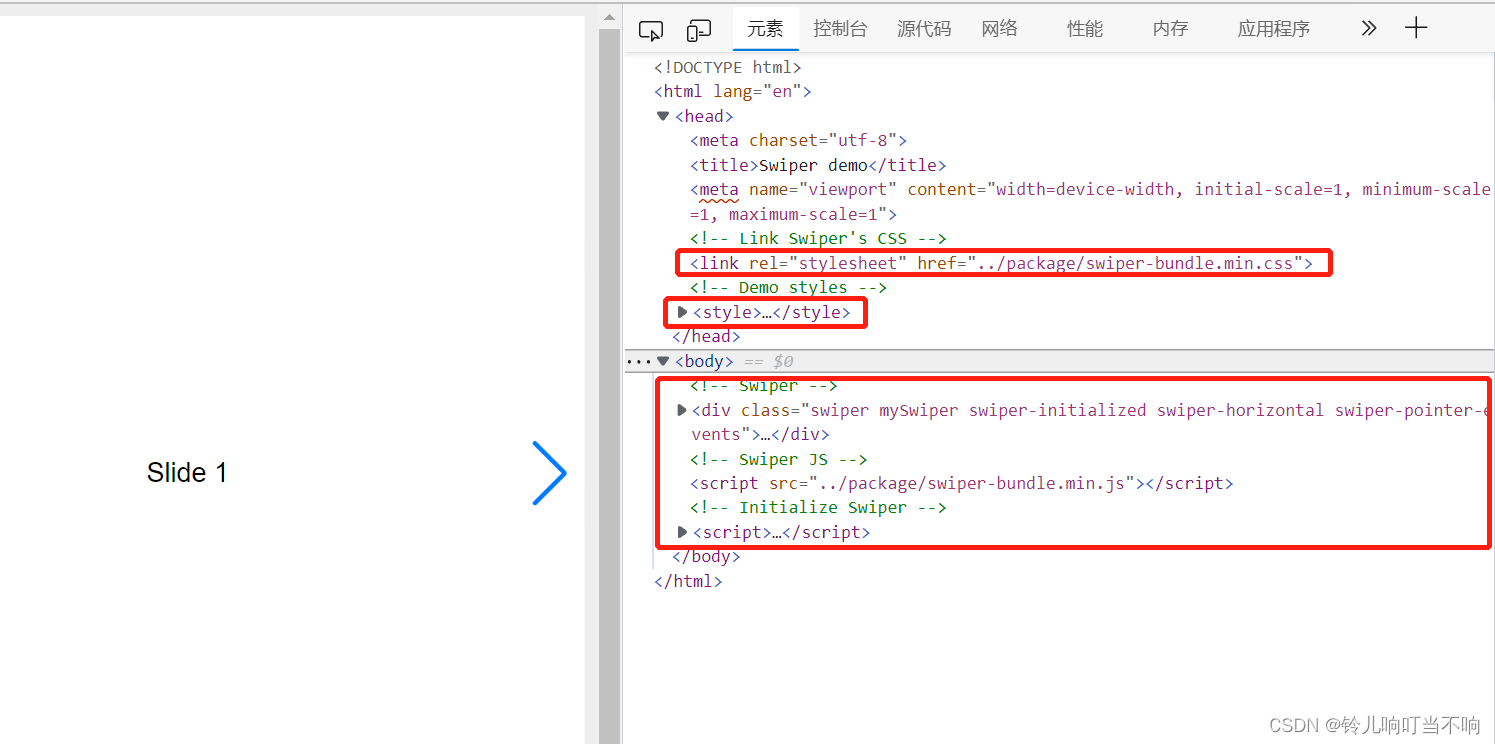Select the closing html tag

(688, 581)
